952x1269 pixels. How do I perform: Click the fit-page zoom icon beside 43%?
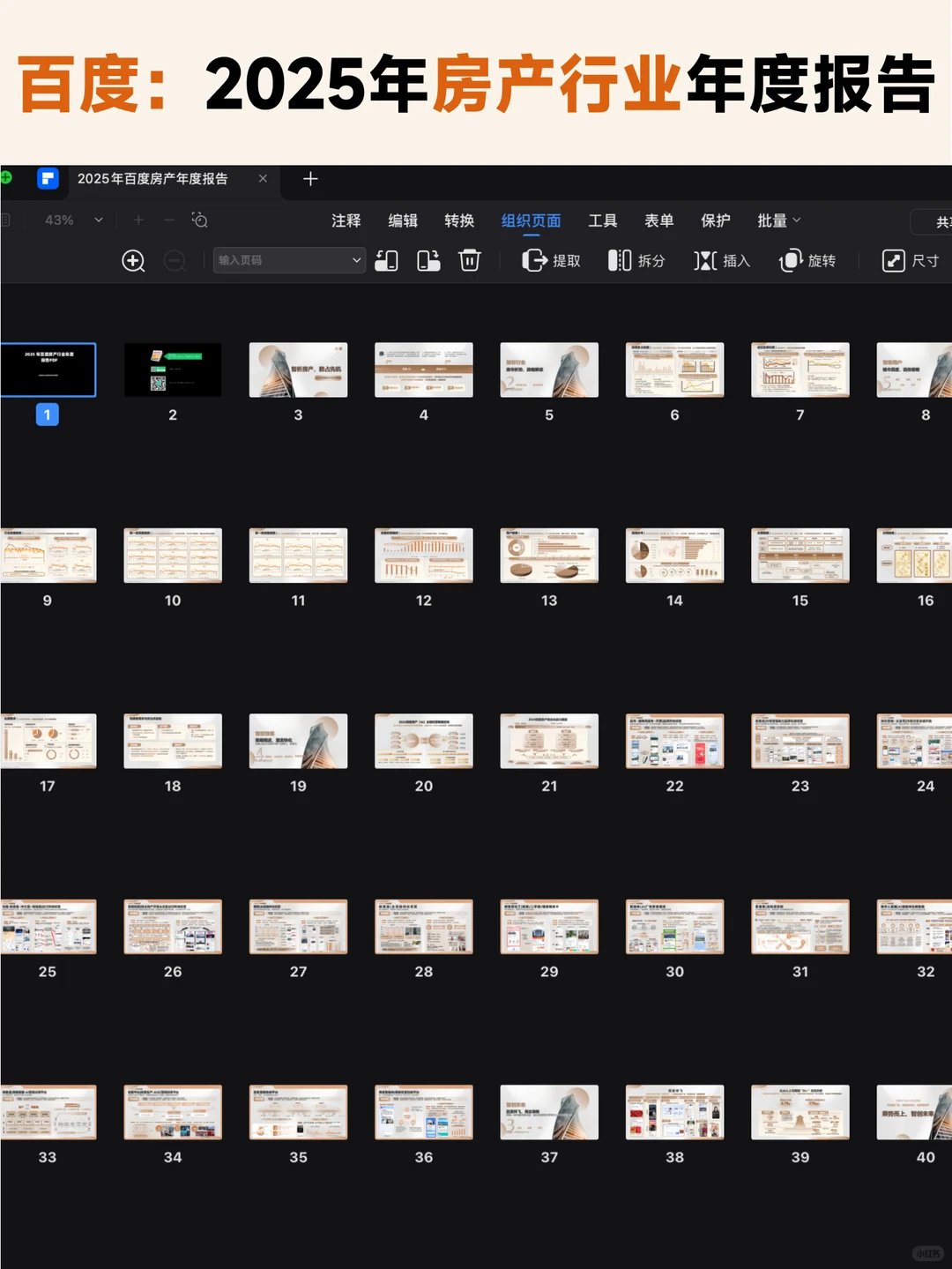(x=200, y=220)
